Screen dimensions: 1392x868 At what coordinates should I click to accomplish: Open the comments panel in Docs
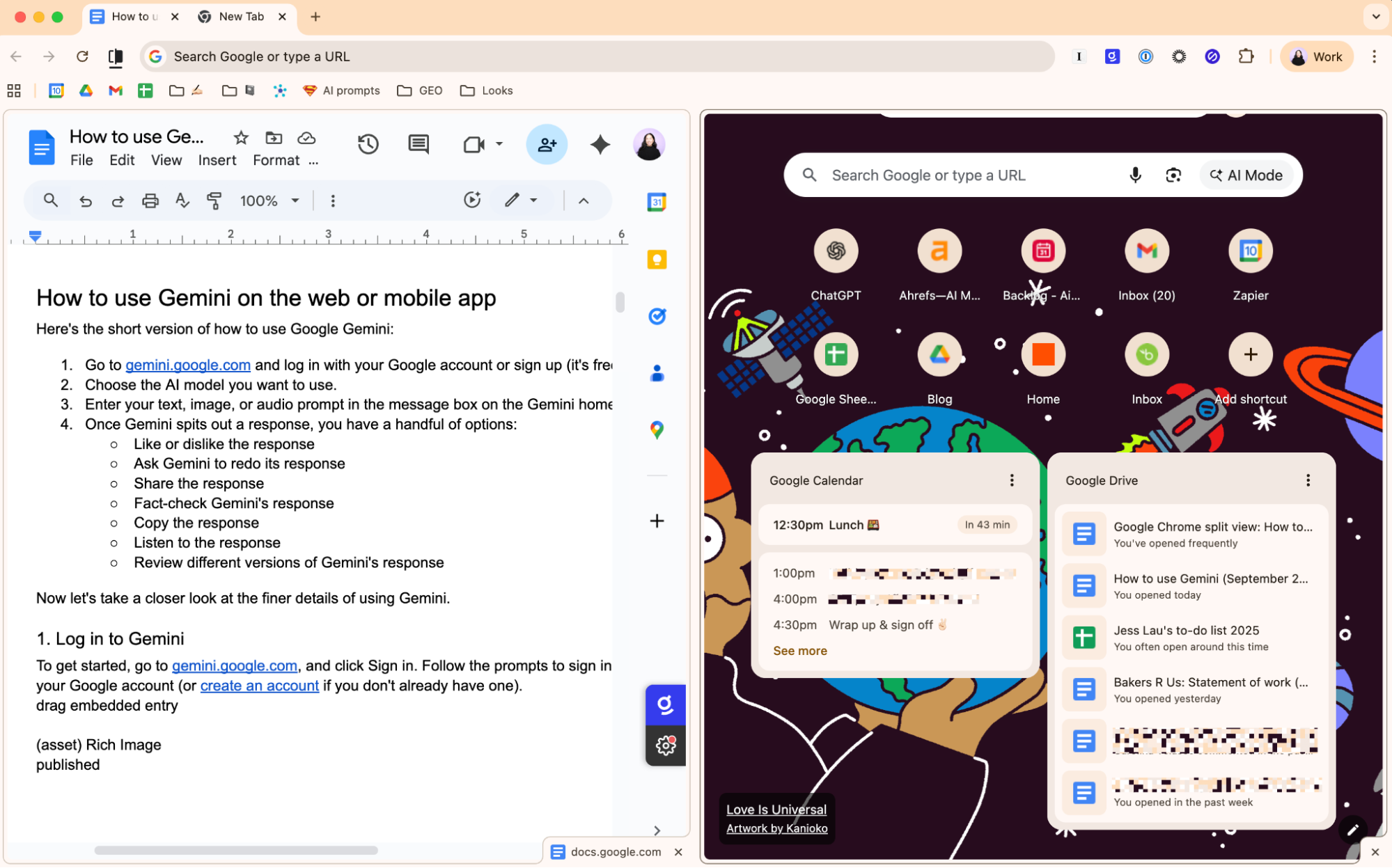tap(418, 144)
